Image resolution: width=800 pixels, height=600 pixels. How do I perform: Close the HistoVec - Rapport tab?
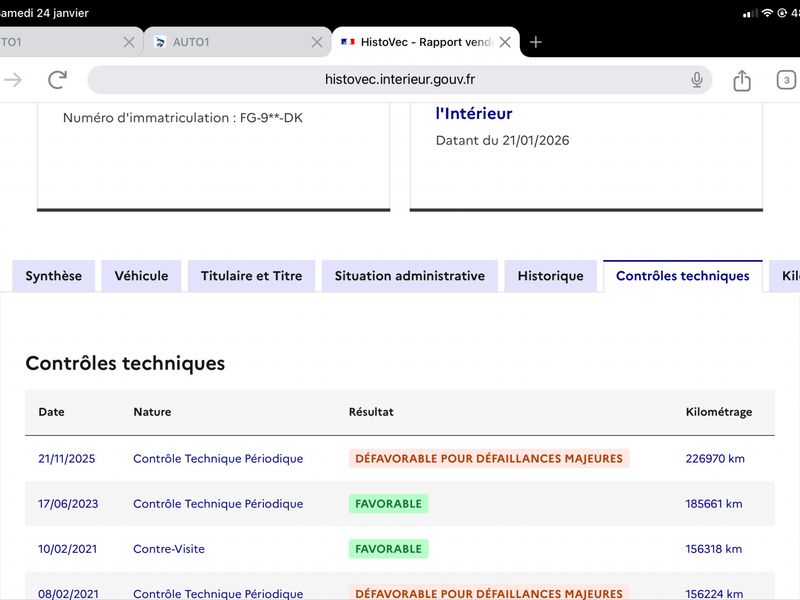505,42
